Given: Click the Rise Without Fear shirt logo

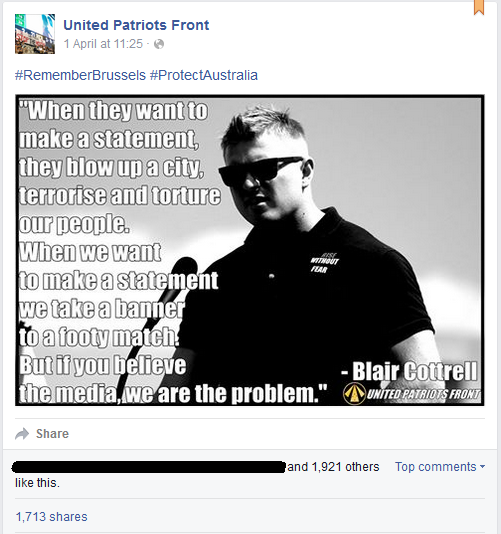Looking at the screenshot, I should click(324, 263).
